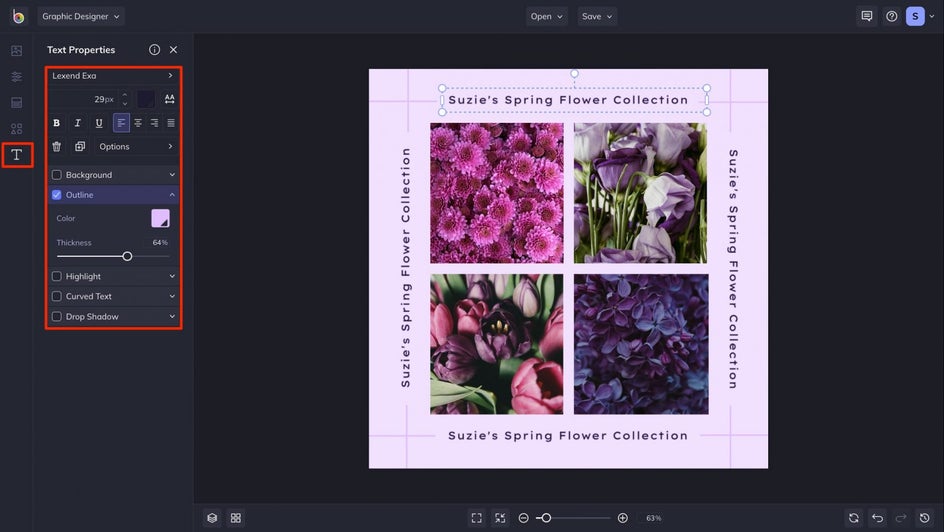
Task: Open the Graphic Designer mode dropdown
Action: [x=81, y=16]
